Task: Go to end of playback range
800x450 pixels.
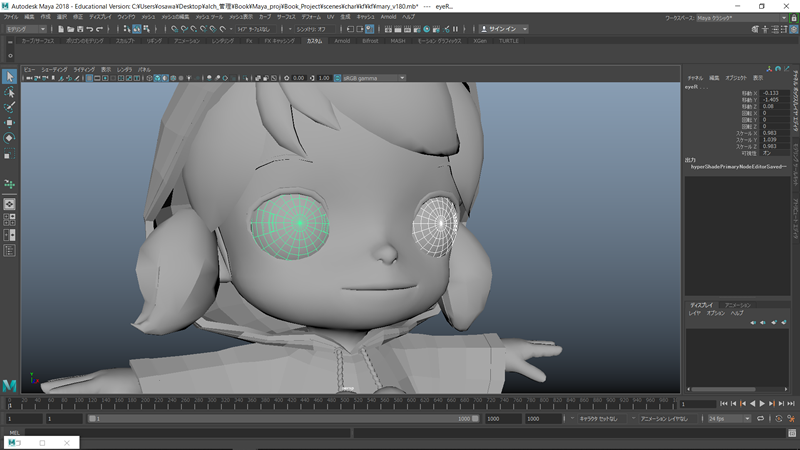Action: point(791,404)
